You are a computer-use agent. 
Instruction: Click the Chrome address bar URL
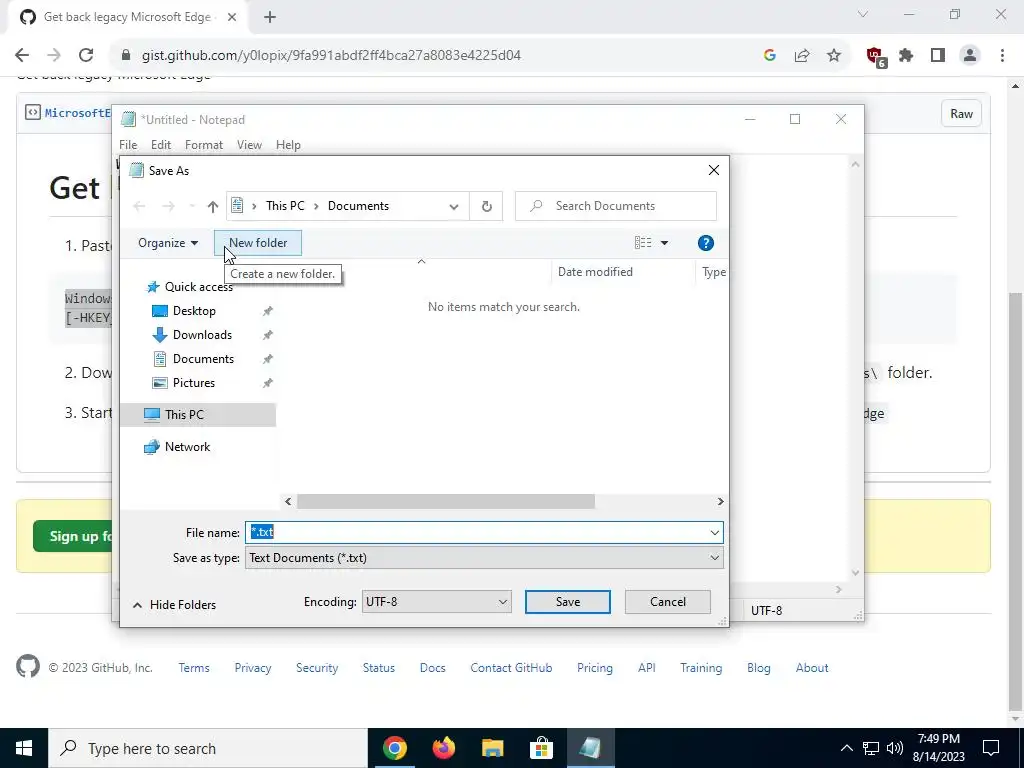pyautogui.click(x=331, y=56)
